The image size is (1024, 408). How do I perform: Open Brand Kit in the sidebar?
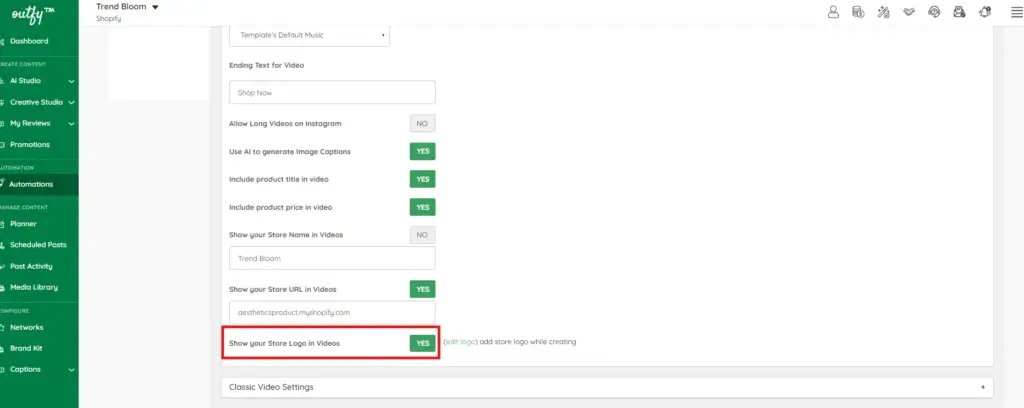point(26,349)
